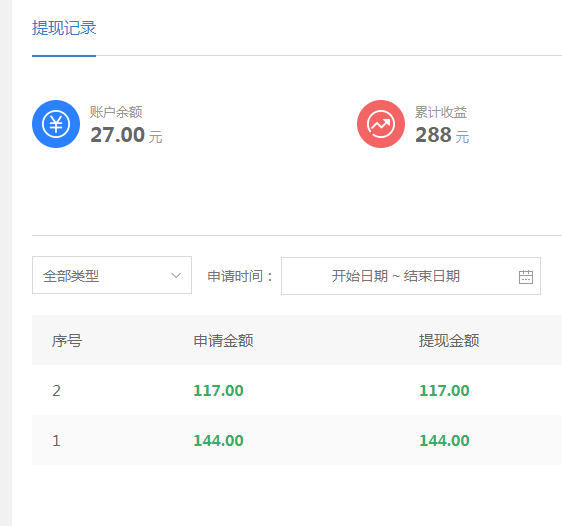Viewport: 562px width, 526px height.
Task: Click the blue yuan account balance icon
Action: pos(56,124)
